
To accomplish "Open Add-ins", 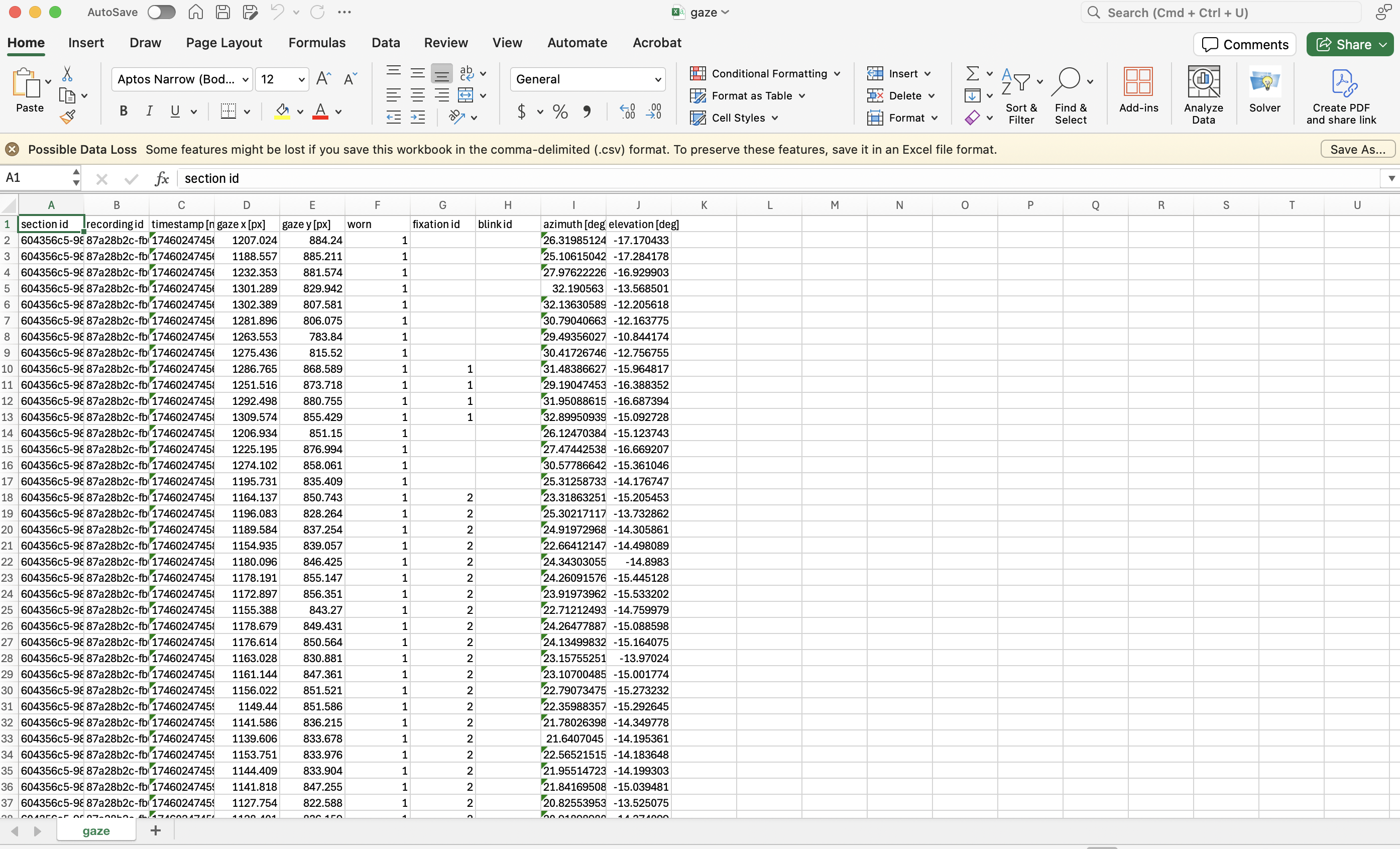I will 1138,91.
